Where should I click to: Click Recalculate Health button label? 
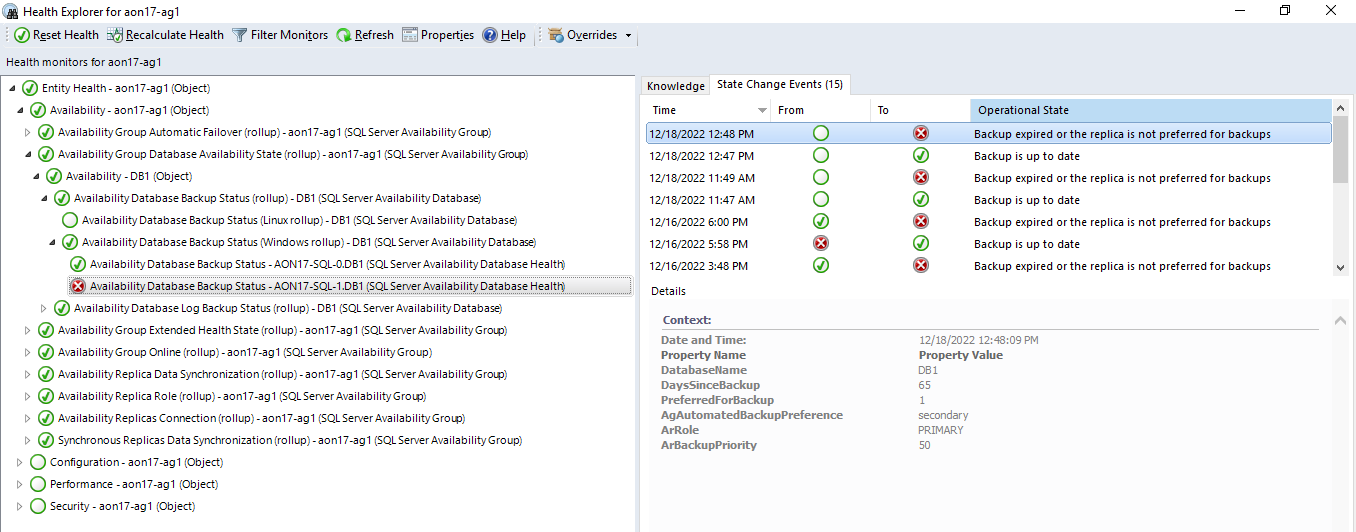[175, 35]
